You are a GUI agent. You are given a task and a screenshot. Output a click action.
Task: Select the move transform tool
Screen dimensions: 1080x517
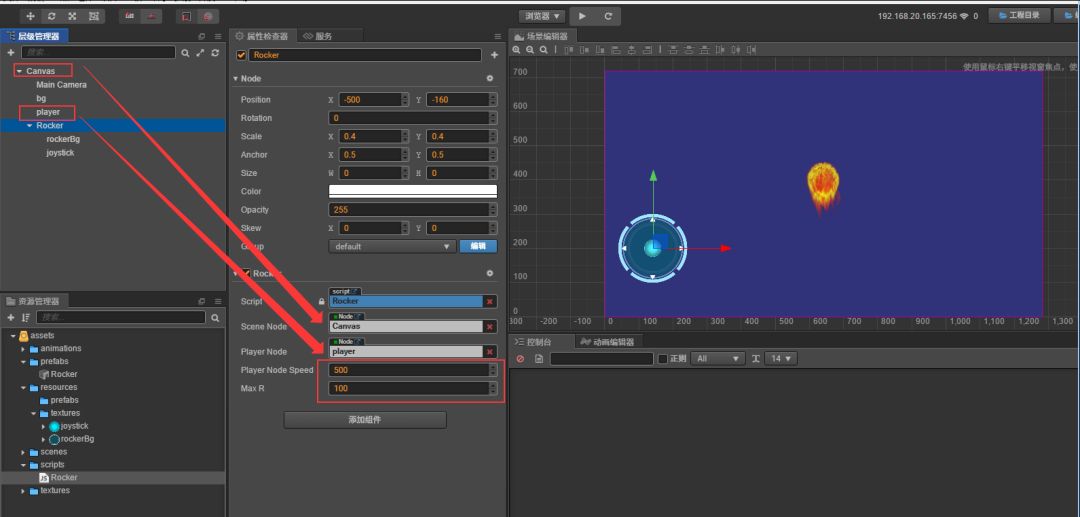(30, 16)
